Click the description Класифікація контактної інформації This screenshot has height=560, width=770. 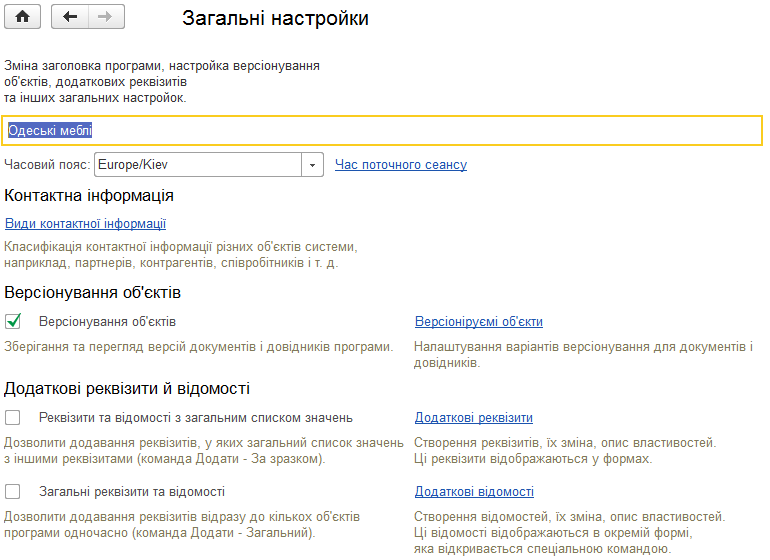pyautogui.click(x=181, y=254)
